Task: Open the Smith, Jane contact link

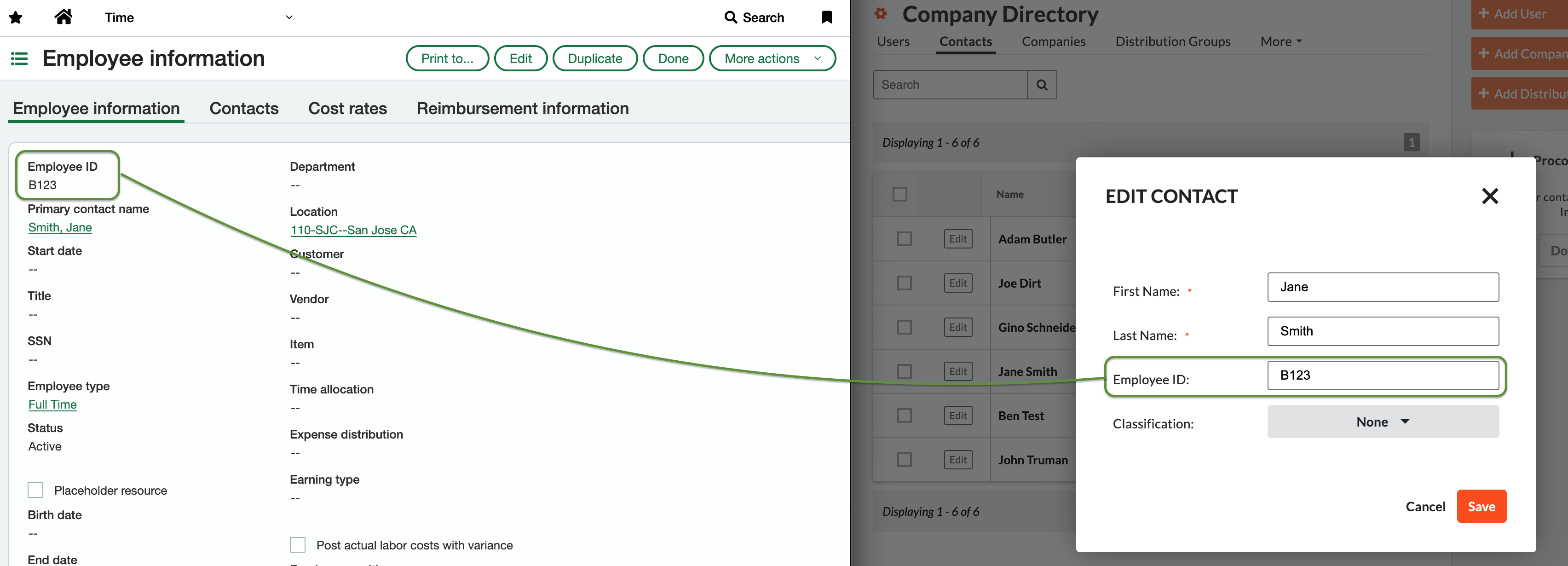Action: (x=60, y=228)
